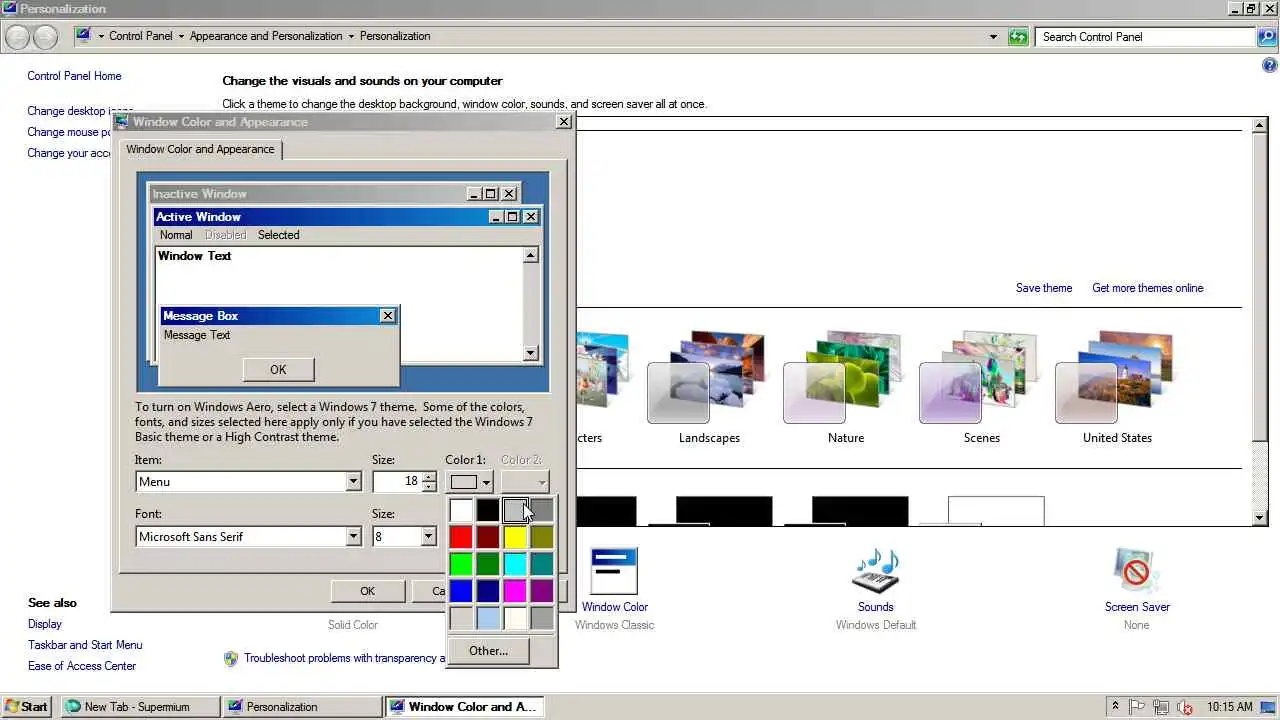Open the Sounds icon with music notes
Image resolution: width=1280 pixels, height=720 pixels.
(875, 572)
